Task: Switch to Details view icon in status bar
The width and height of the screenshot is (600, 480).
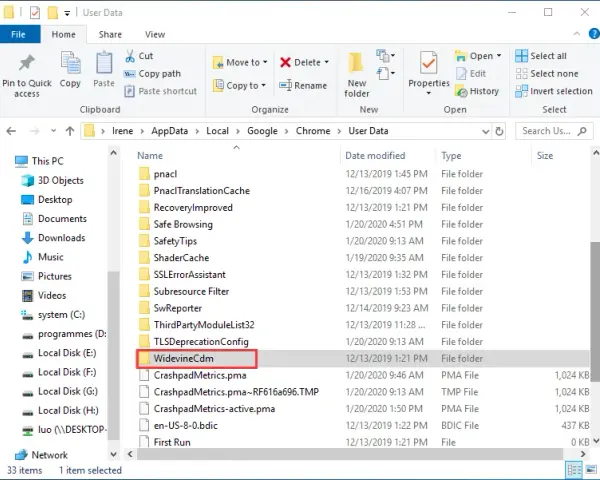Action: (574, 470)
